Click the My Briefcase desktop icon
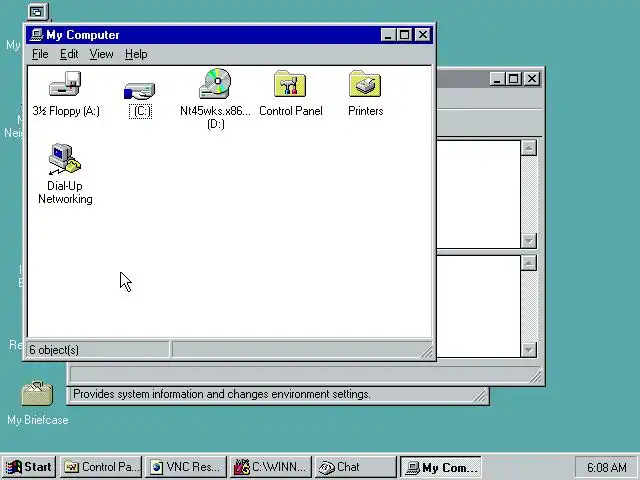Image resolution: width=640 pixels, height=480 pixels. tap(37, 394)
